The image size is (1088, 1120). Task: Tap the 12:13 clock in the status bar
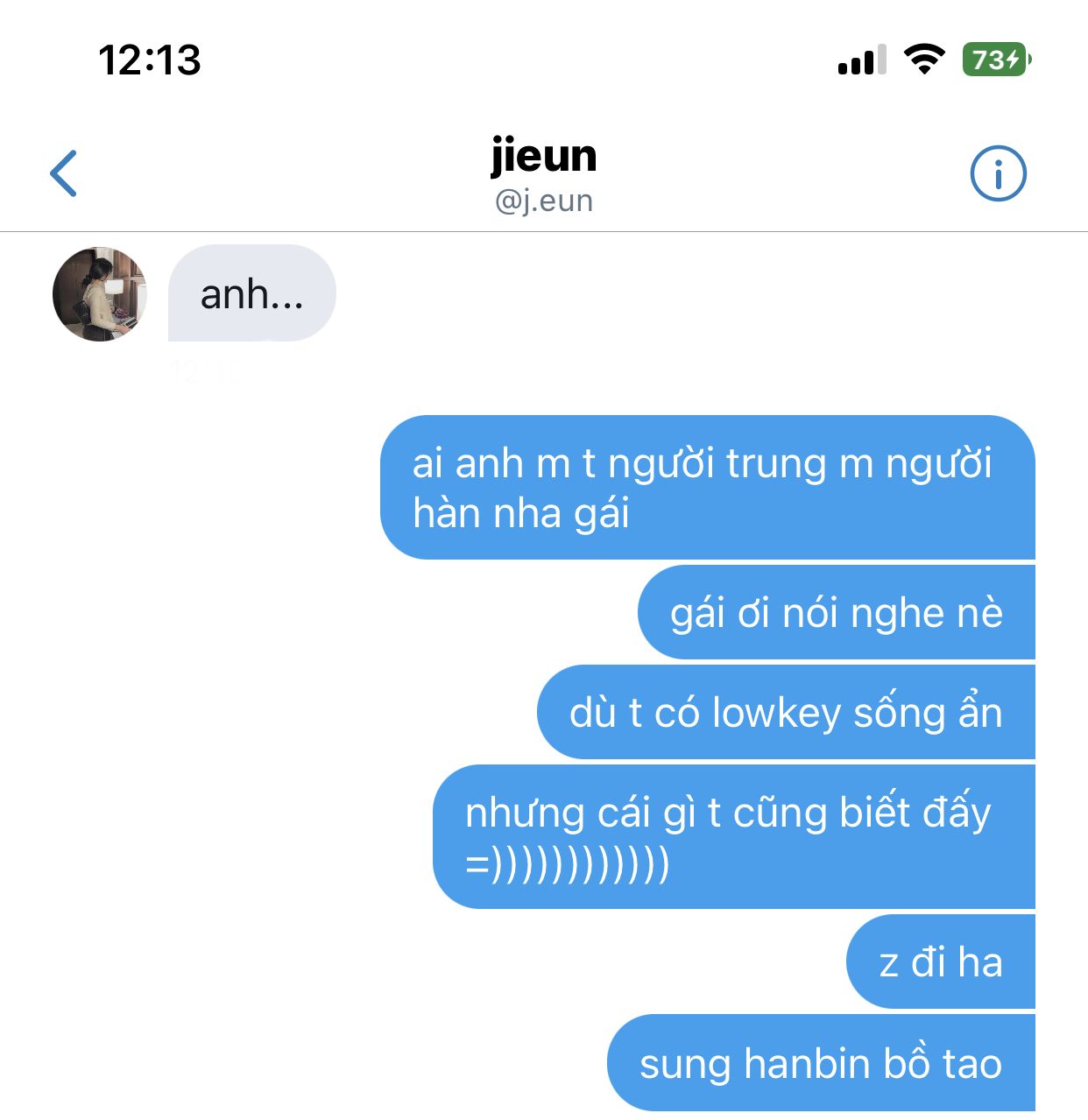[150, 60]
